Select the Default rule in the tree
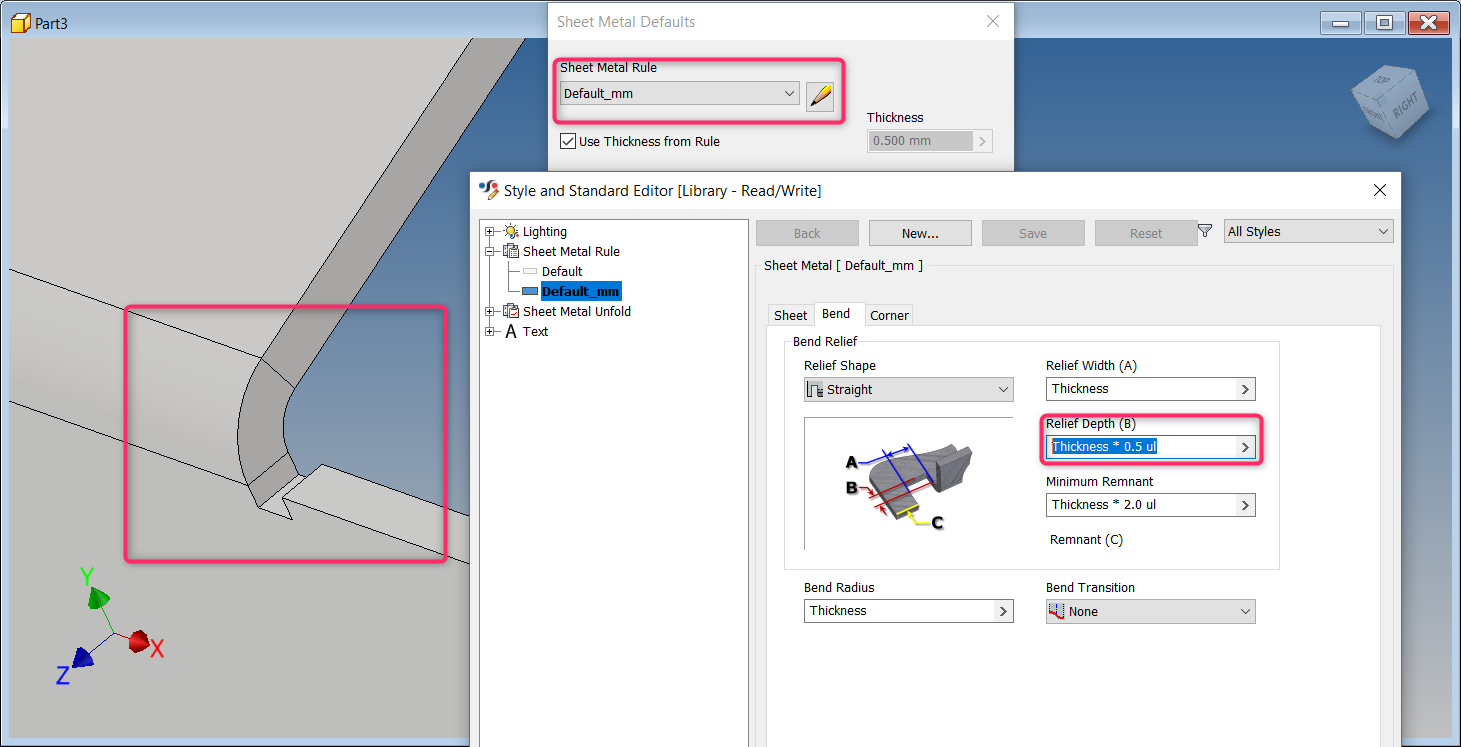Image resolution: width=1461 pixels, height=747 pixels. [562, 271]
